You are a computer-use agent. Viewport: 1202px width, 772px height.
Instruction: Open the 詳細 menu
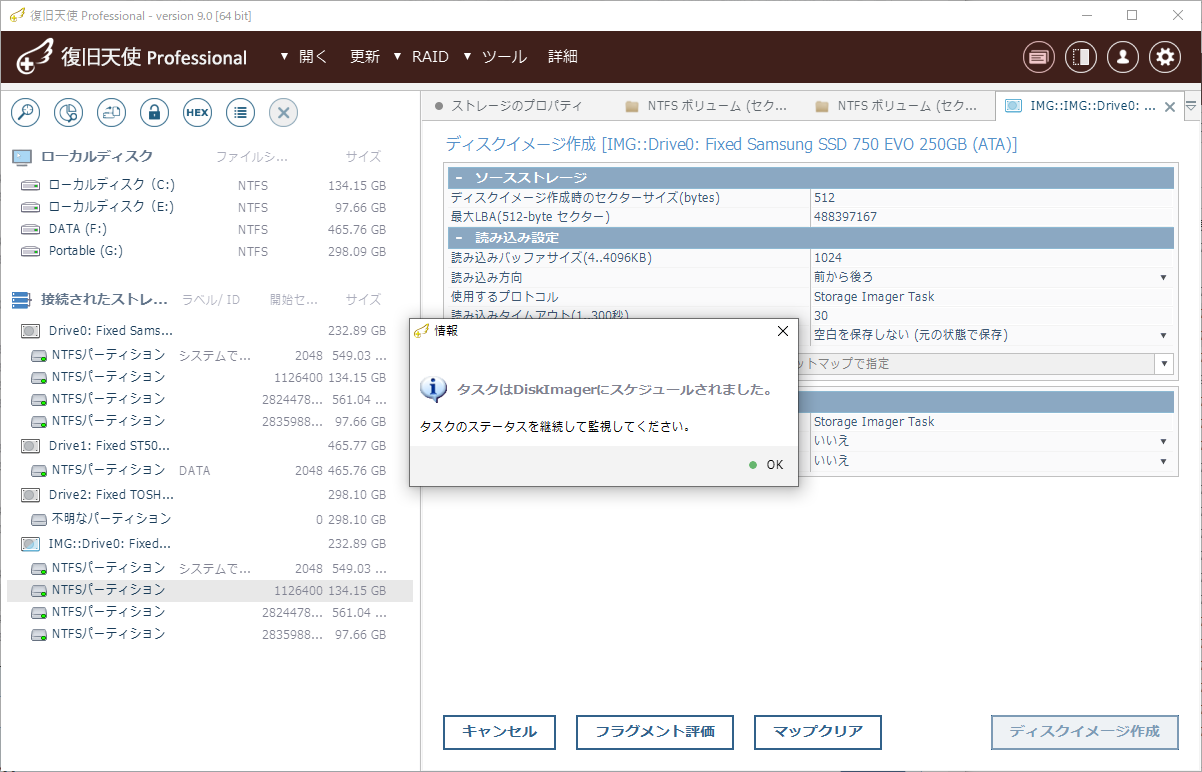coord(563,57)
